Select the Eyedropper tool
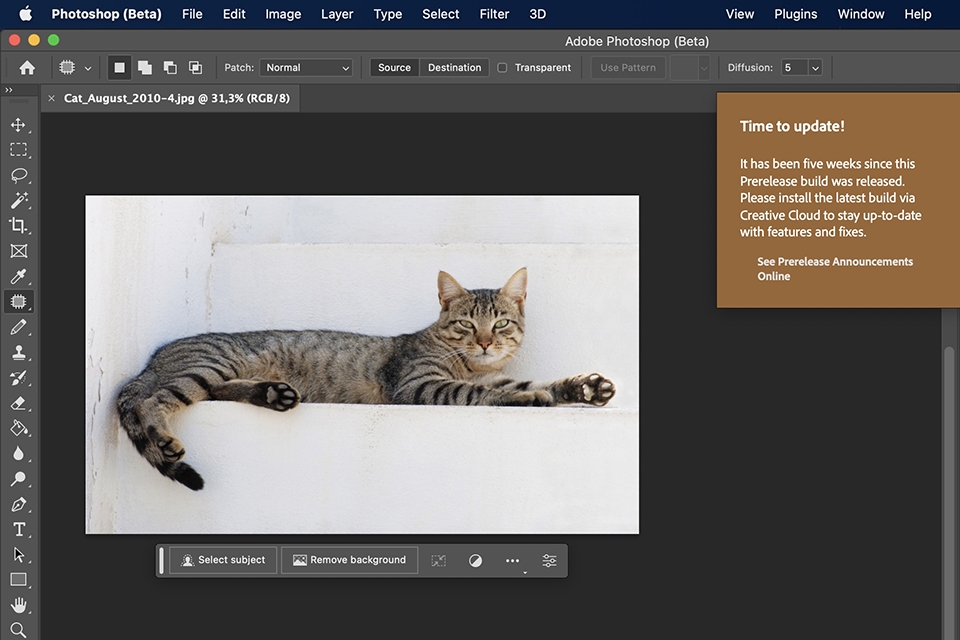Viewport: 960px width, 640px height. (18, 276)
